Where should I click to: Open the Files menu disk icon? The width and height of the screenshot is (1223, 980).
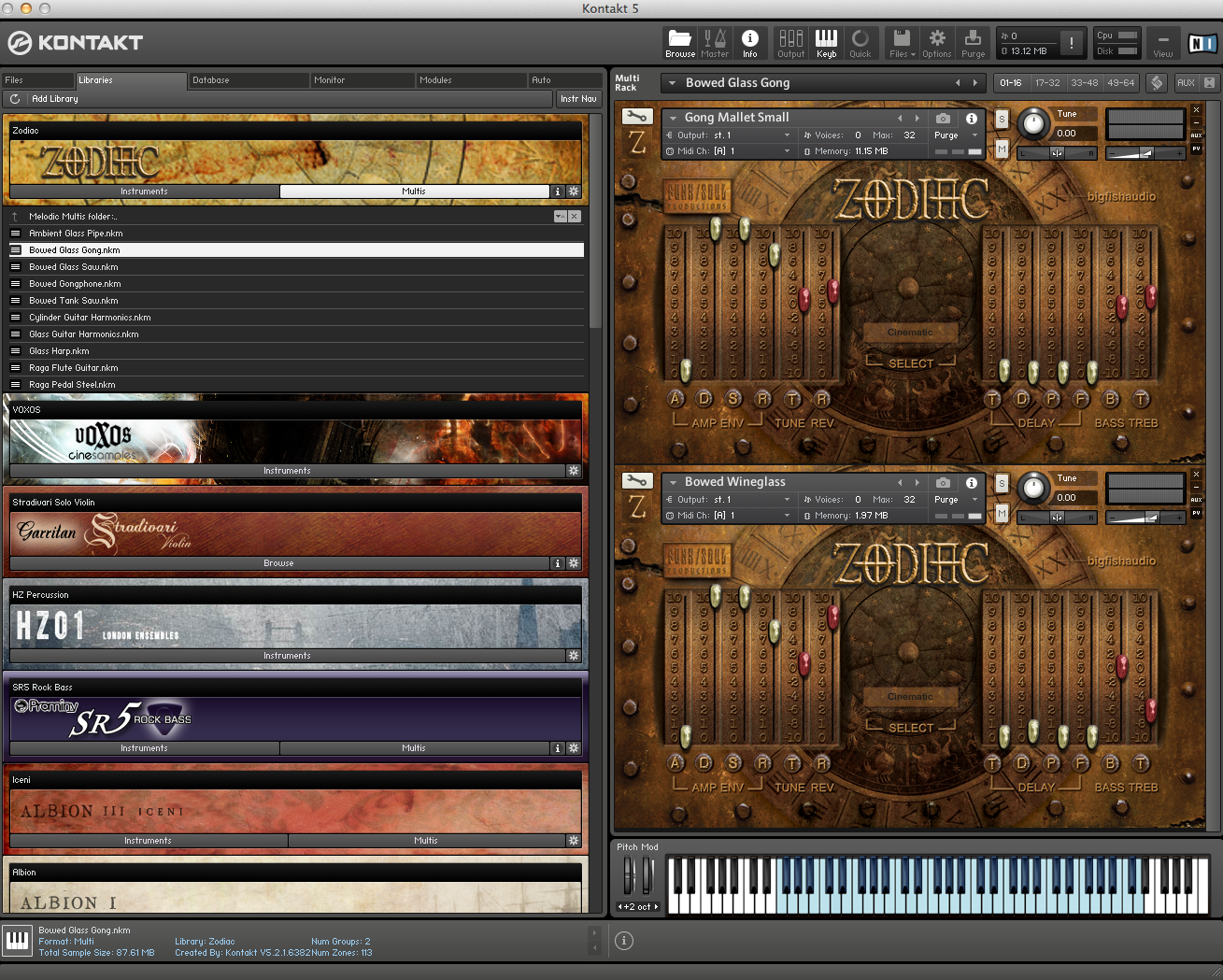[902, 43]
